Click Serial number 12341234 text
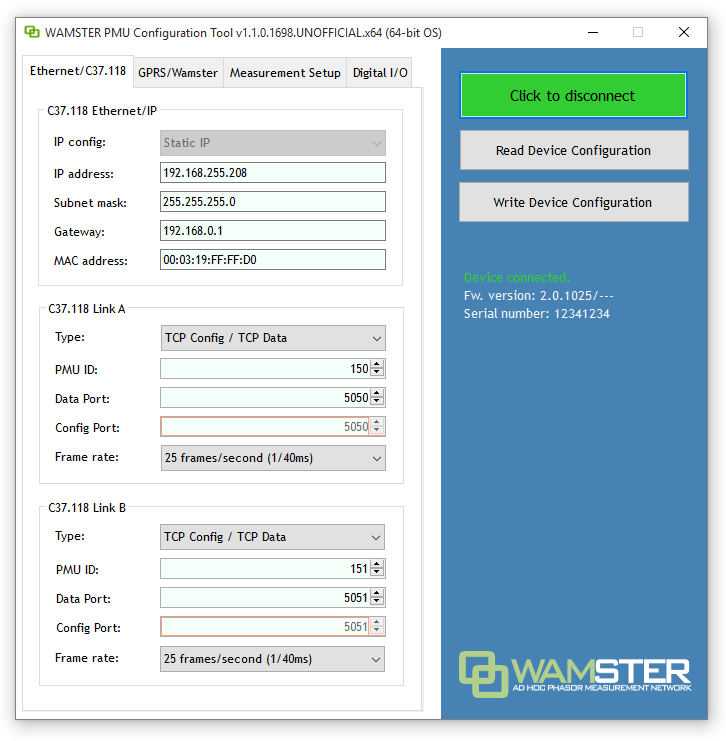Viewport: 726px width, 741px height. tap(536, 314)
